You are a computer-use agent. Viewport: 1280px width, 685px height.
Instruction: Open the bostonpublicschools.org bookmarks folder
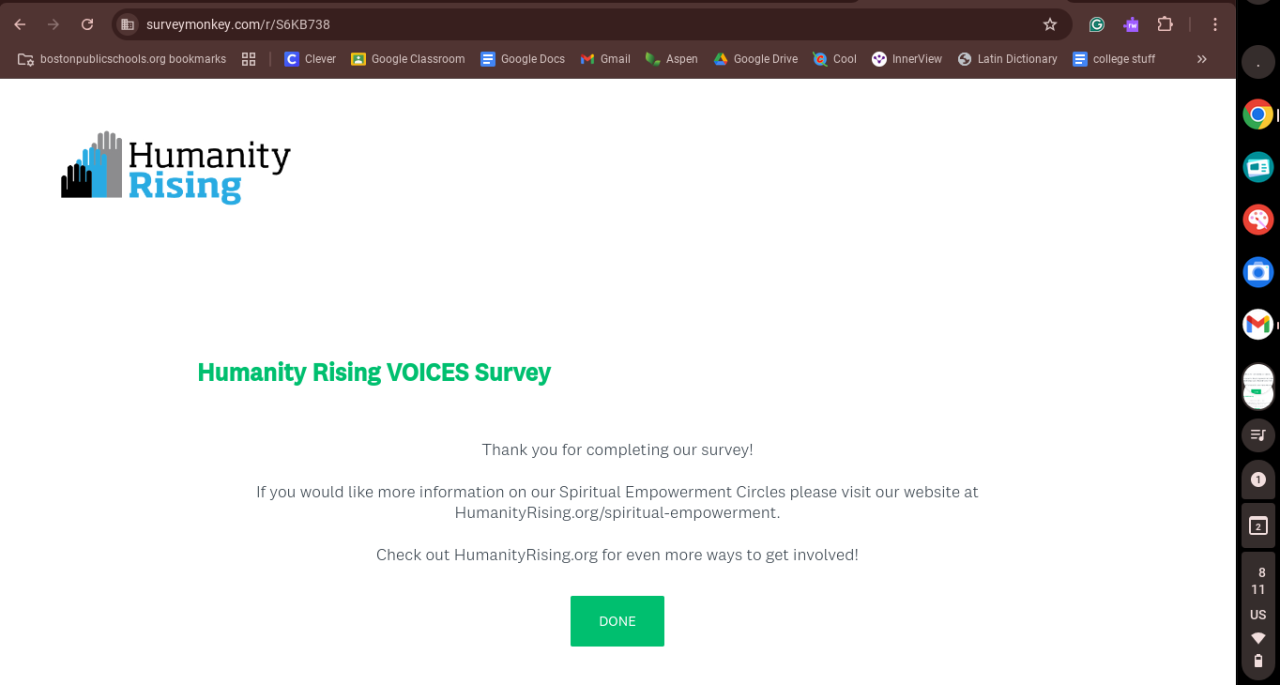[x=122, y=59]
